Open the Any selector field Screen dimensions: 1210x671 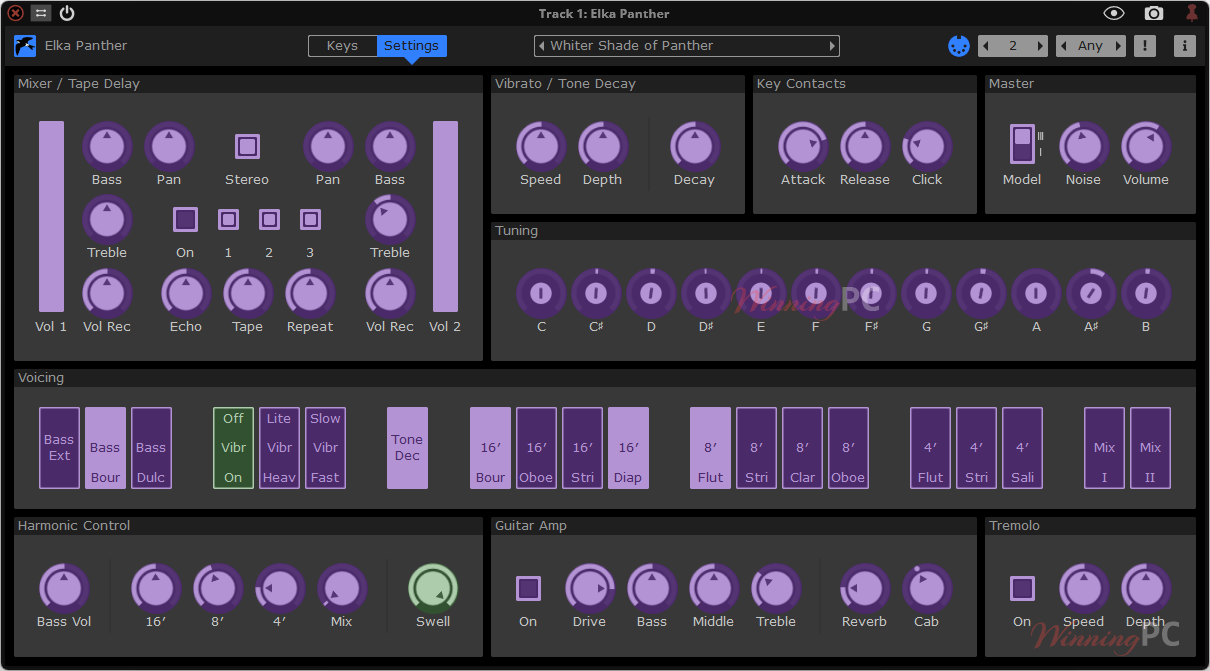1091,46
